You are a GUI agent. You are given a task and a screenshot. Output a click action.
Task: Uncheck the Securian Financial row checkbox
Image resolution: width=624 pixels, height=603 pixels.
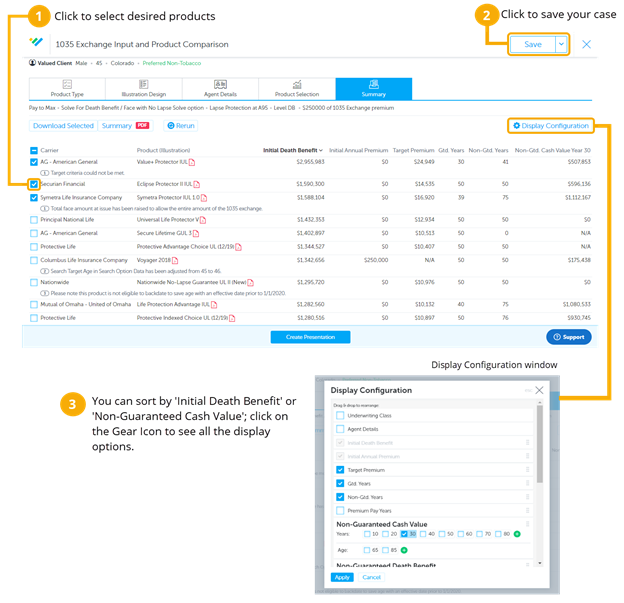point(34,184)
